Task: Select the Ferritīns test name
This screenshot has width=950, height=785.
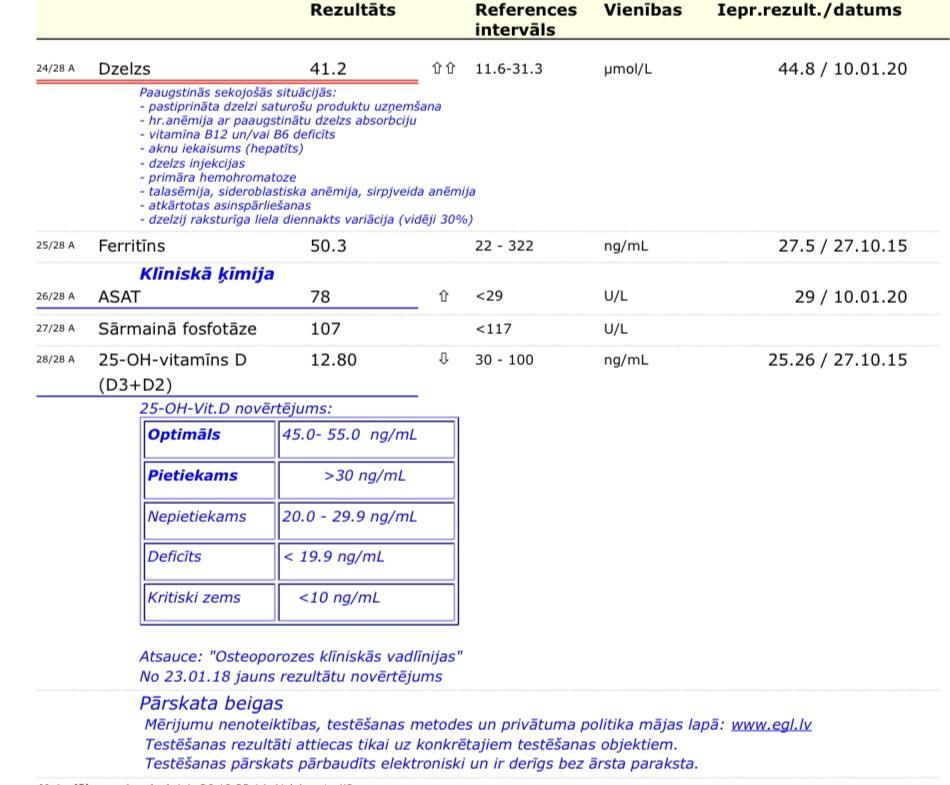Action: 131,246
